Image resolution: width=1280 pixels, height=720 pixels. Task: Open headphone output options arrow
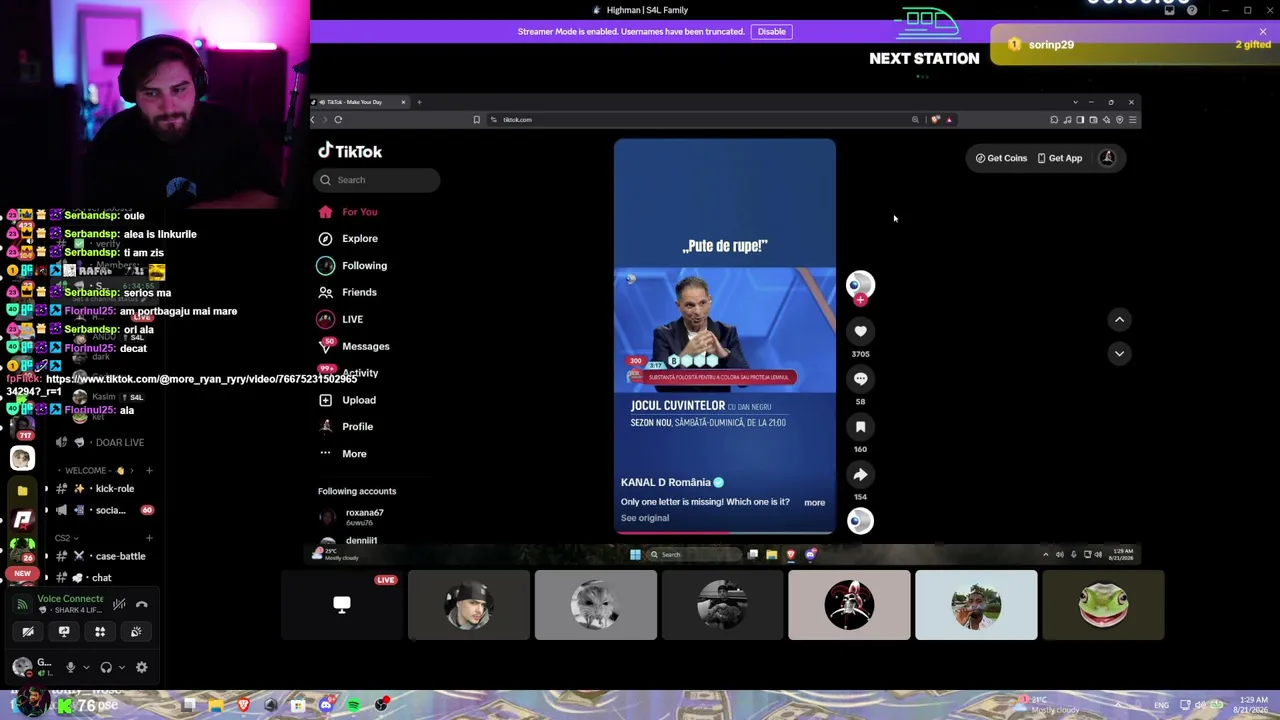click(x=122, y=668)
